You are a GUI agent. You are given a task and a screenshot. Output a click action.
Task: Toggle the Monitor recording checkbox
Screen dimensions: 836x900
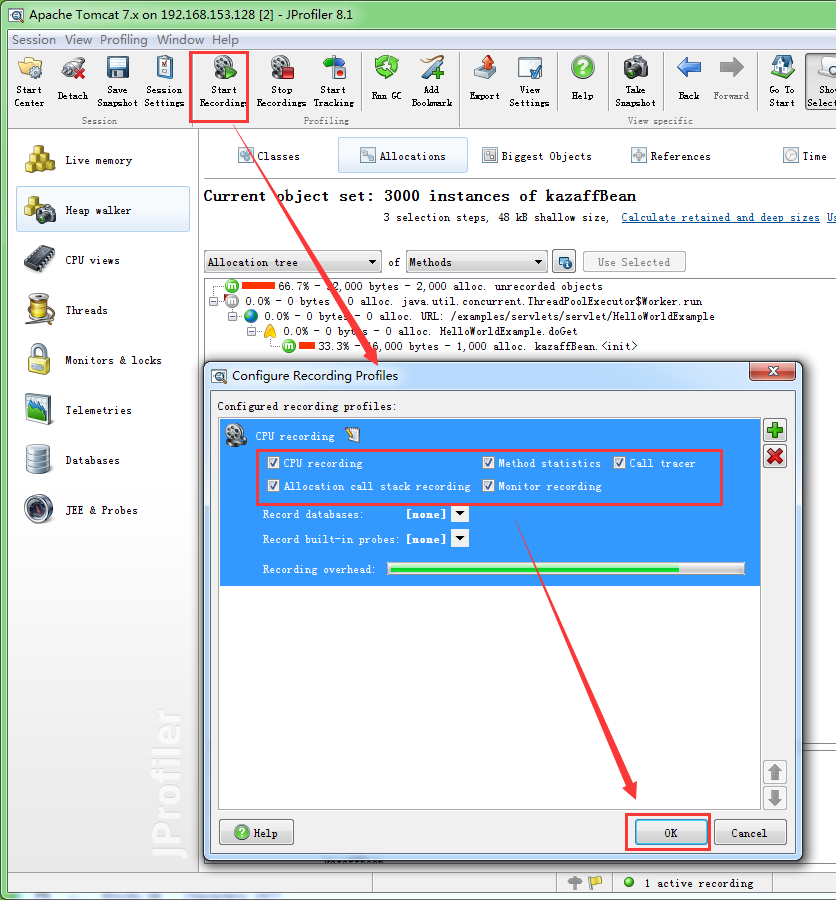pos(488,486)
